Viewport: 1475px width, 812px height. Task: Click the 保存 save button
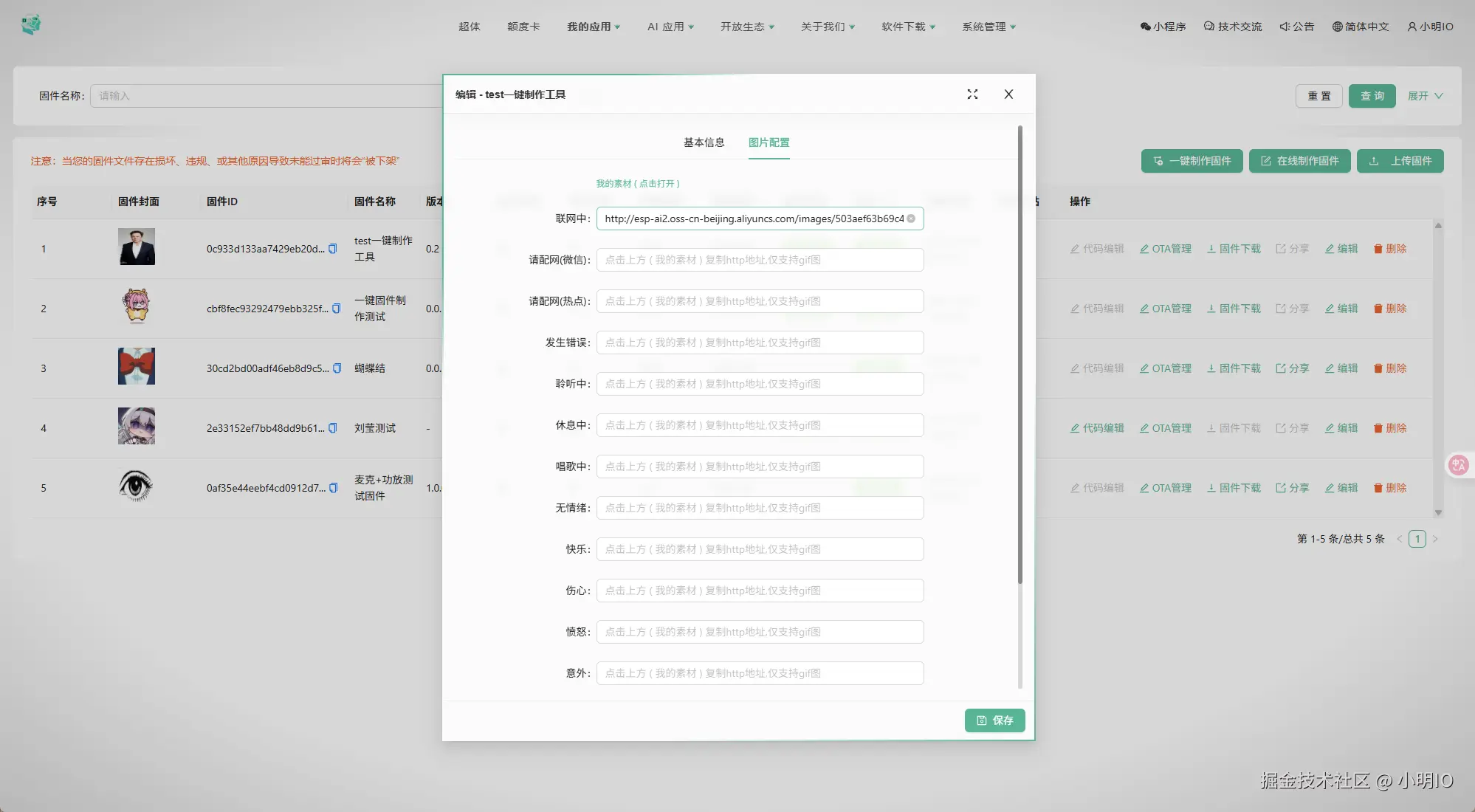point(994,720)
